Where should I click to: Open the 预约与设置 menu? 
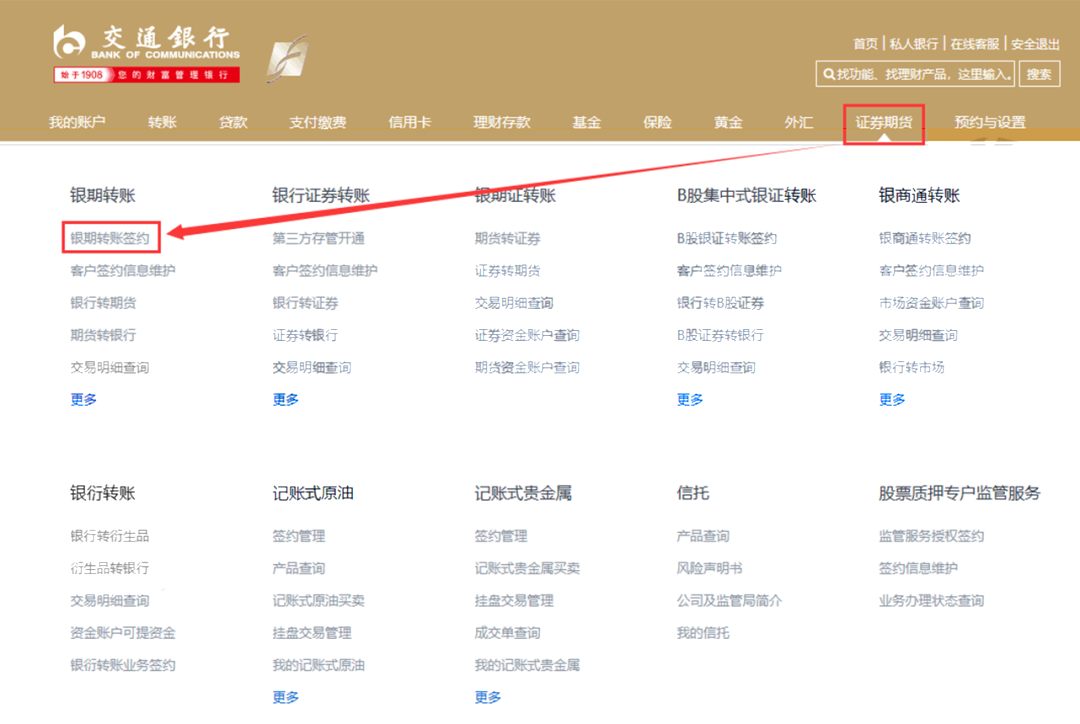tap(991, 121)
